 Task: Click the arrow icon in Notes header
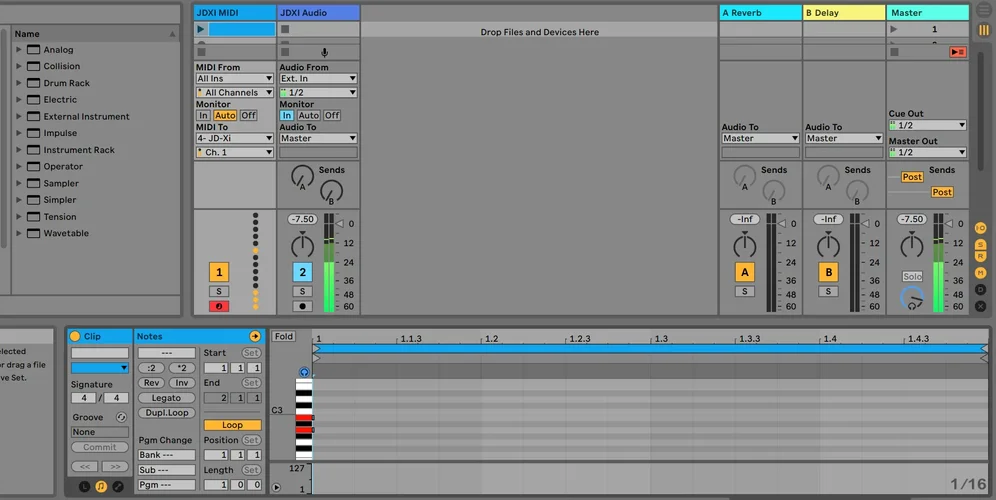point(254,337)
